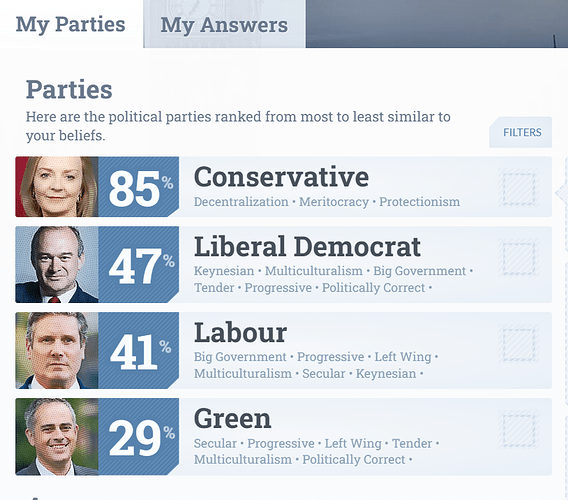Image resolution: width=568 pixels, height=500 pixels.
Task: Open the Conservative party name link
Action: 281,177
